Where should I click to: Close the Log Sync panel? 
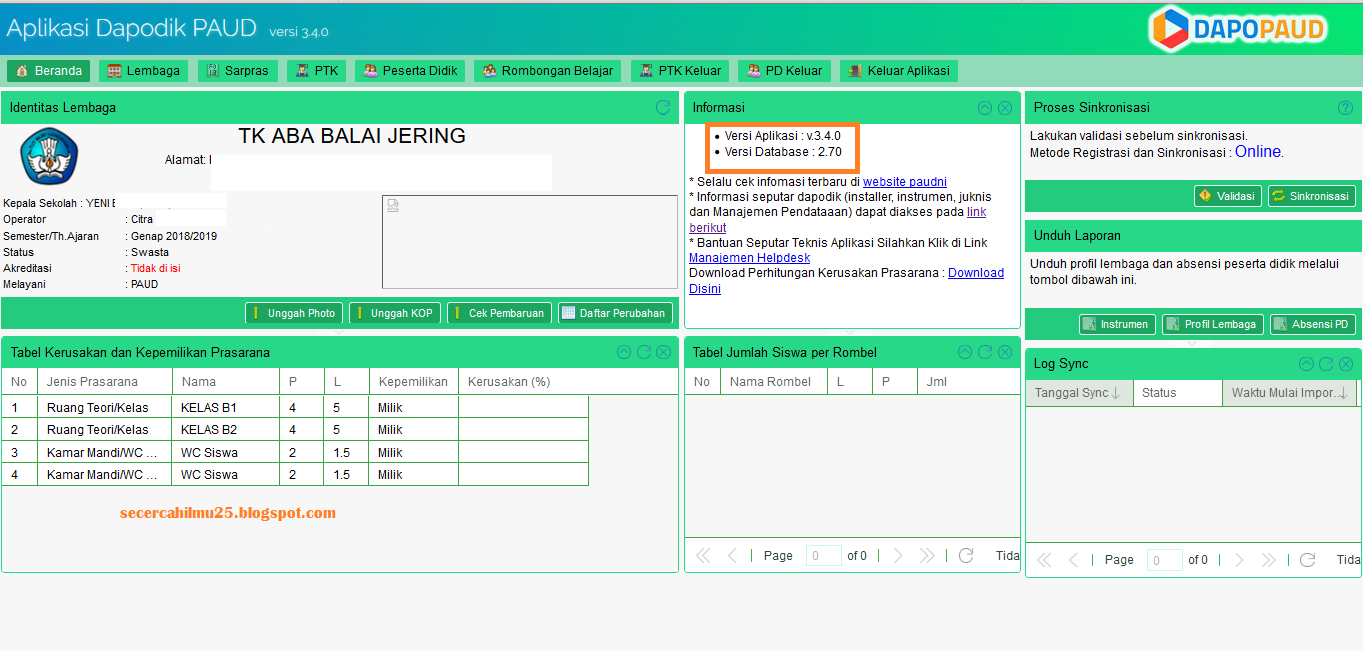point(1346,364)
